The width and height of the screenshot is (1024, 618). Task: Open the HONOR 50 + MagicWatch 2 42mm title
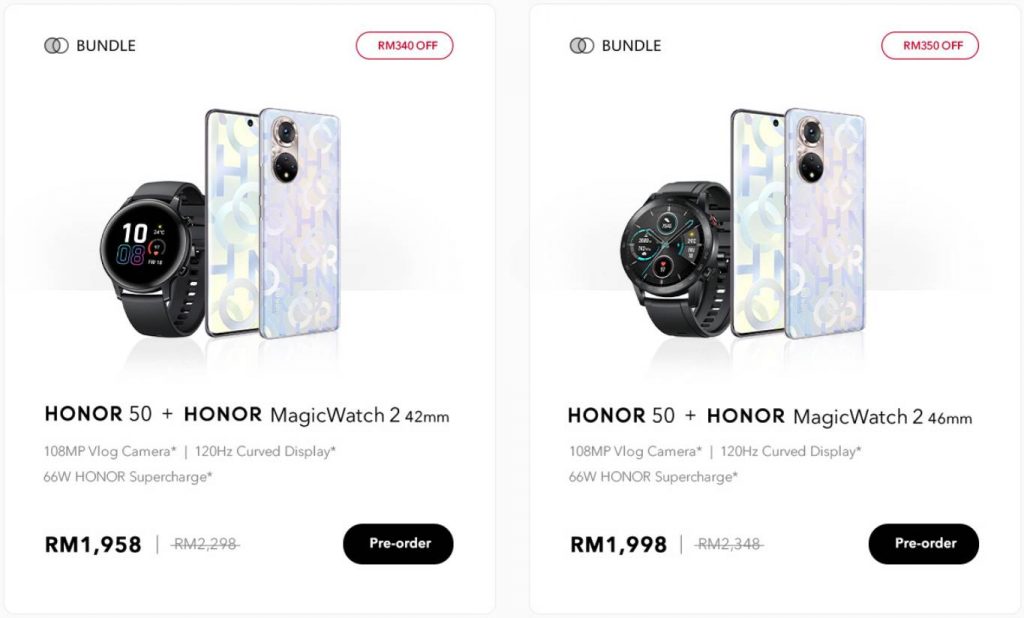(x=247, y=415)
